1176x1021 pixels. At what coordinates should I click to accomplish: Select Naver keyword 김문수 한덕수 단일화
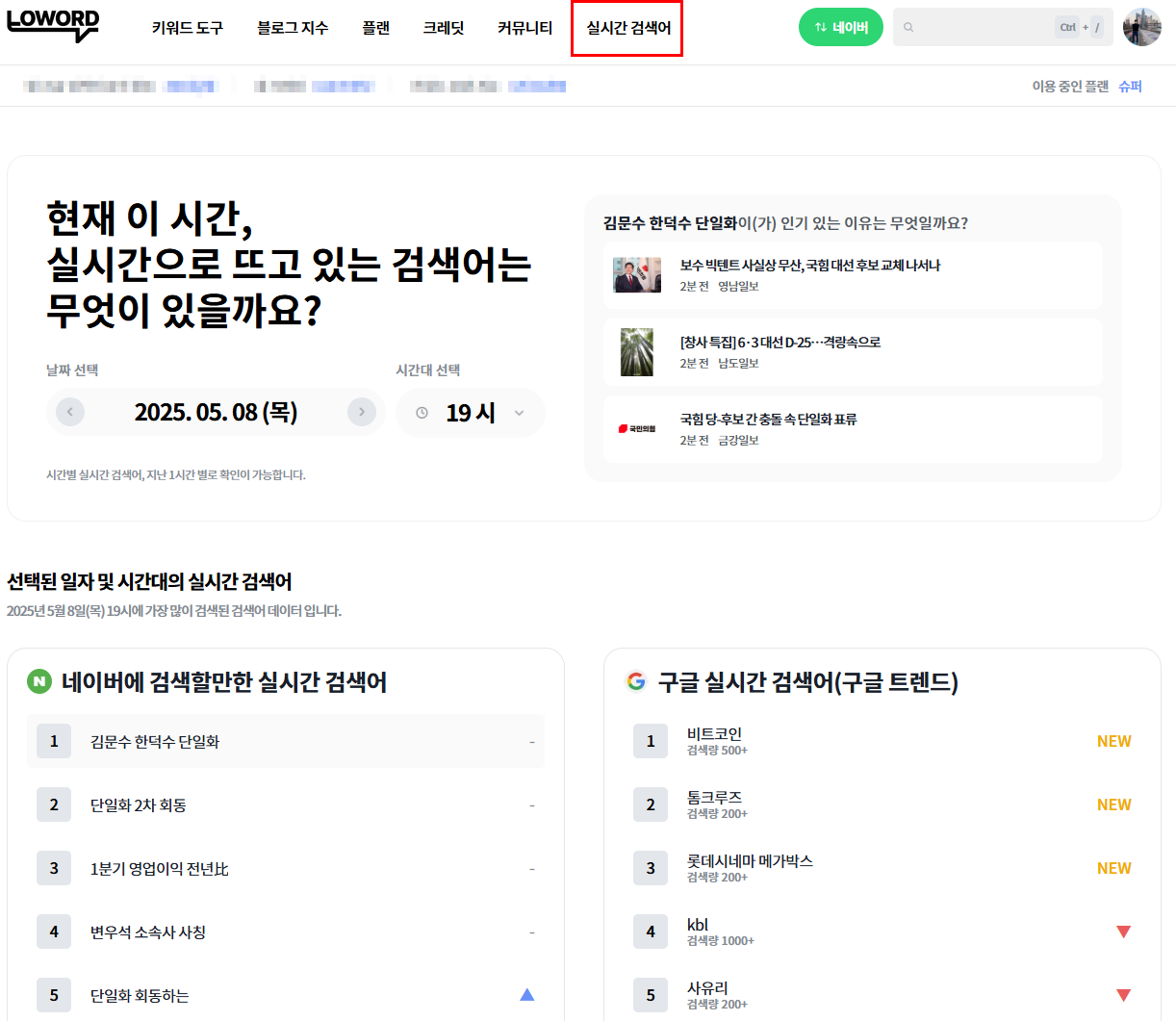coord(286,741)
